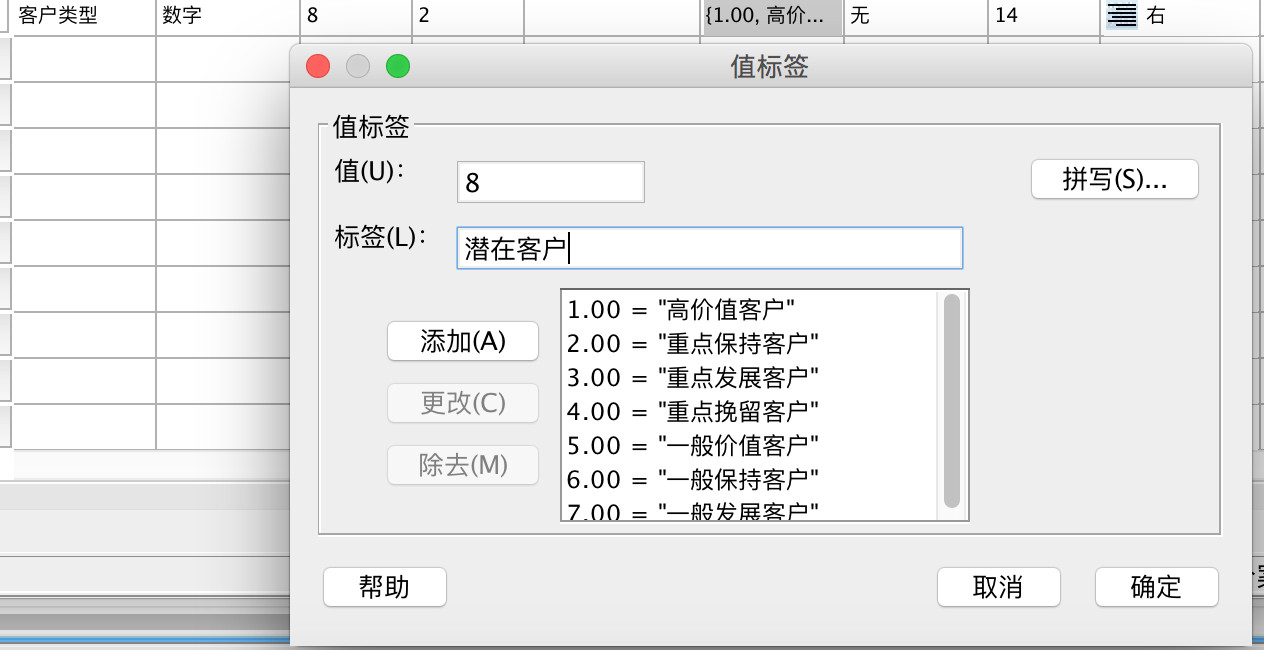Confirm the value labels with 确定

coord(1156,587)
